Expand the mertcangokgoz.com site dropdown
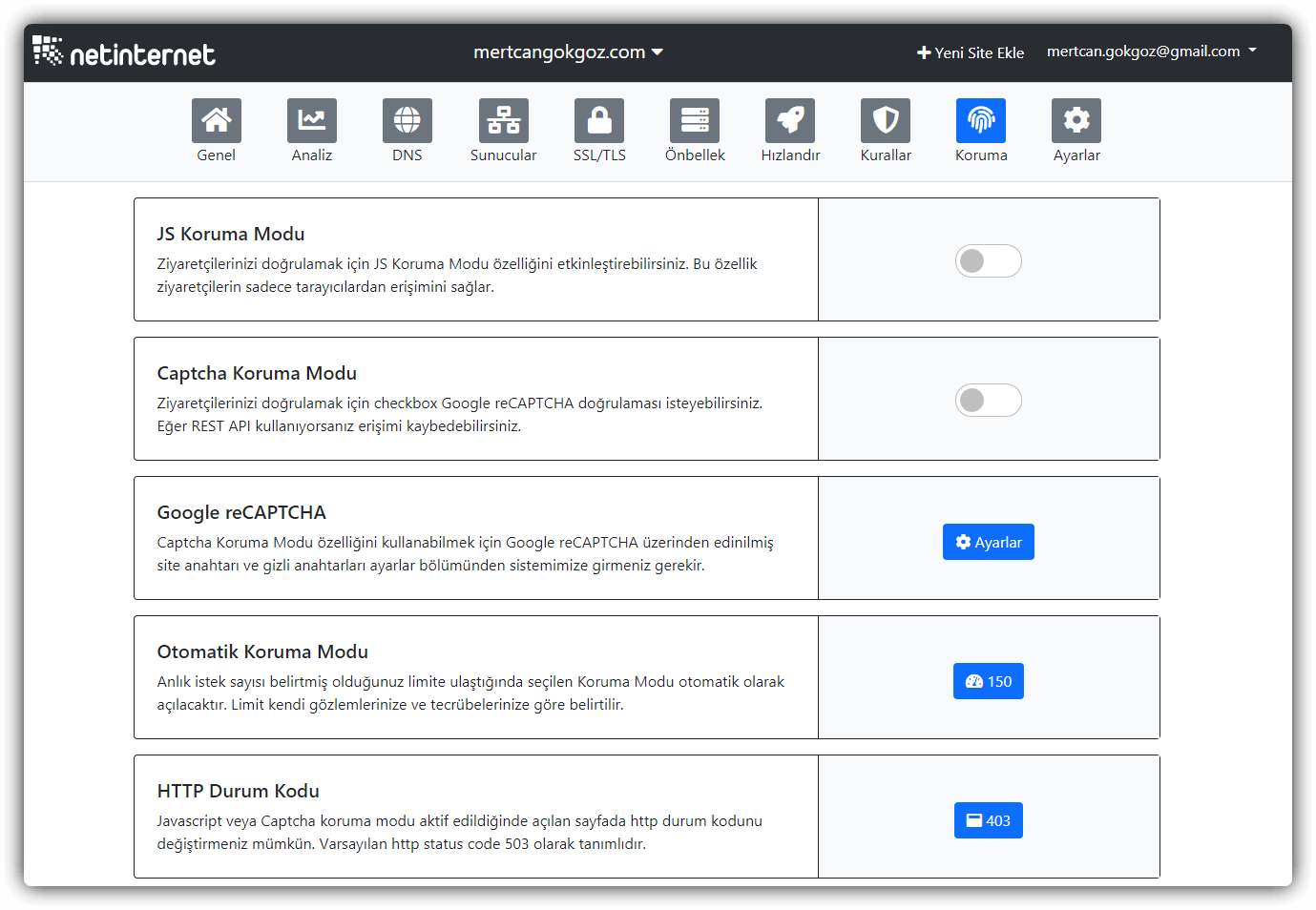The image size is (1316, 910). [568, 52]
